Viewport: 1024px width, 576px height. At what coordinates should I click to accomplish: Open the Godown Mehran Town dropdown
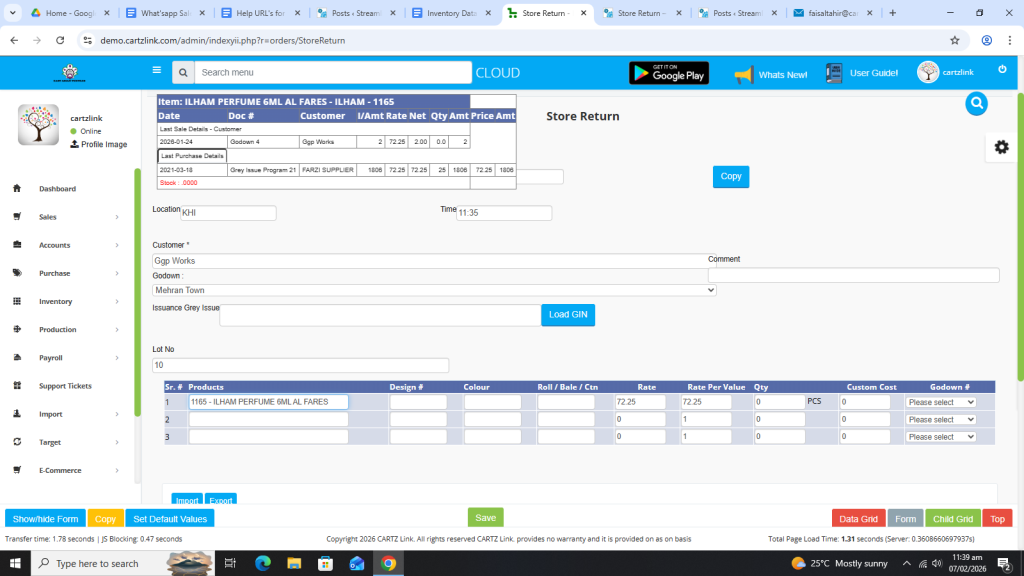coord(434,290)
